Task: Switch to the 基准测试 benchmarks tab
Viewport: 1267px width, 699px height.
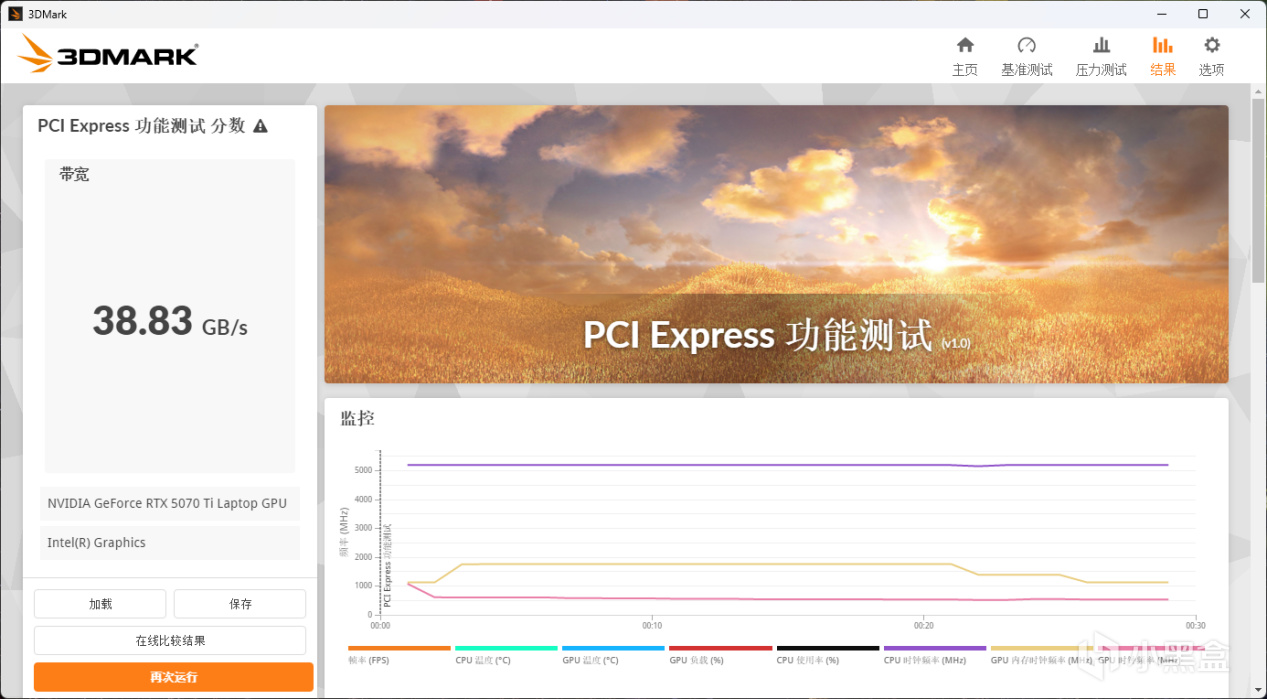Action: (1027, 57)
